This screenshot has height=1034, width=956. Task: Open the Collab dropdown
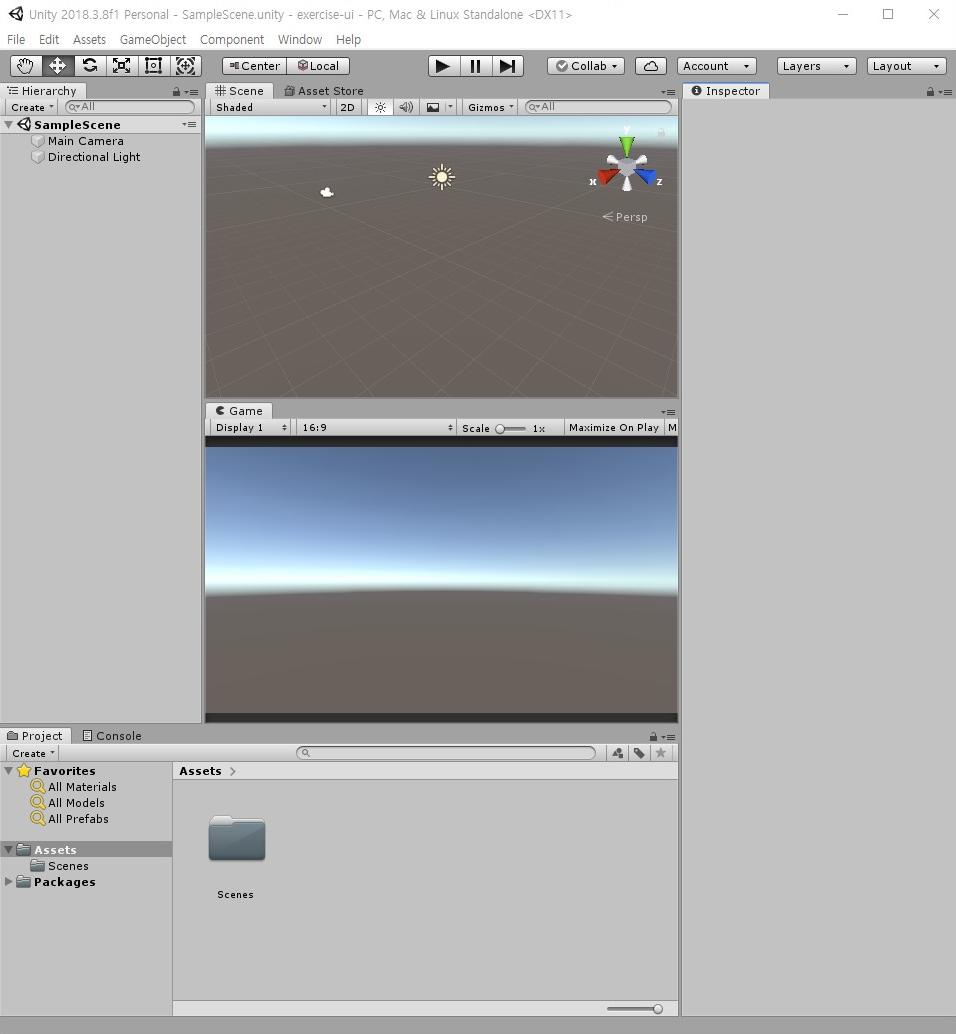(x=586, y=66)
